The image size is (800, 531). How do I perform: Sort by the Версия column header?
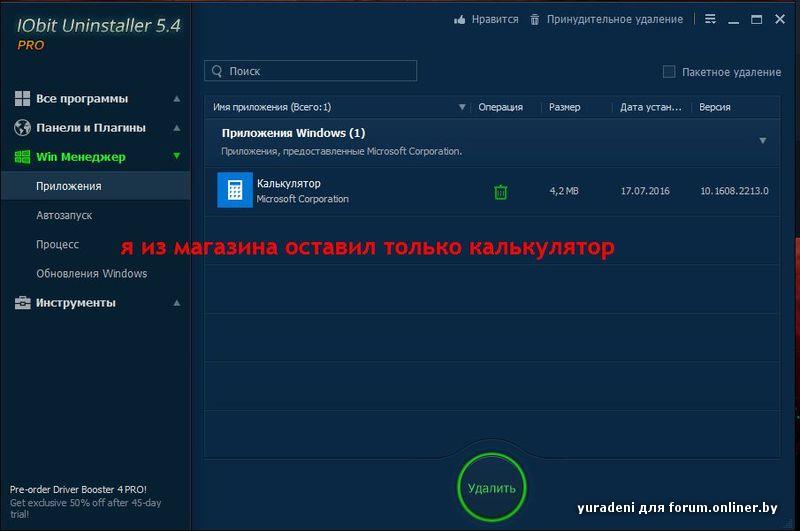tap(714, 107)
